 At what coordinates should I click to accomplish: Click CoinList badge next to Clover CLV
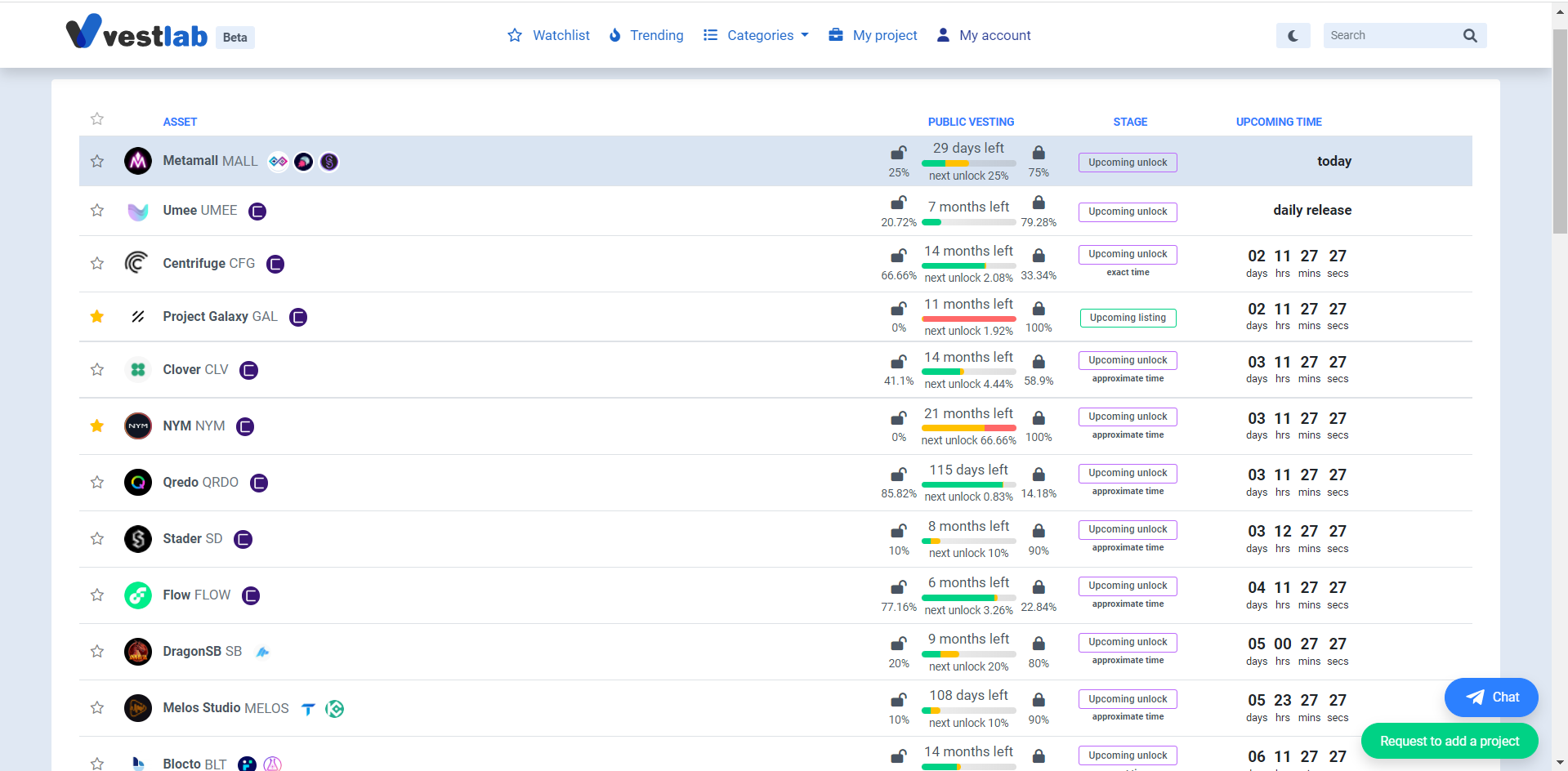tap(249, 370)
